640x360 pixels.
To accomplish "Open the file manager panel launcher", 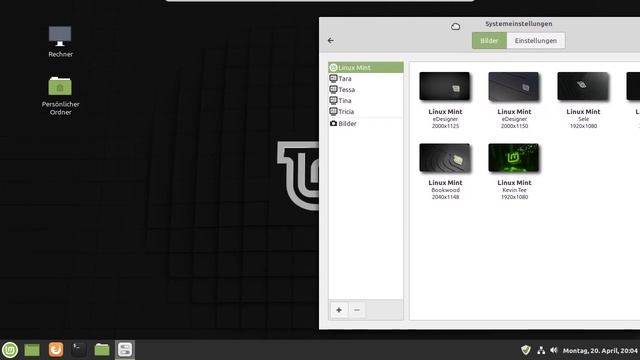I will pyautogui.click(x=102, y=350).
